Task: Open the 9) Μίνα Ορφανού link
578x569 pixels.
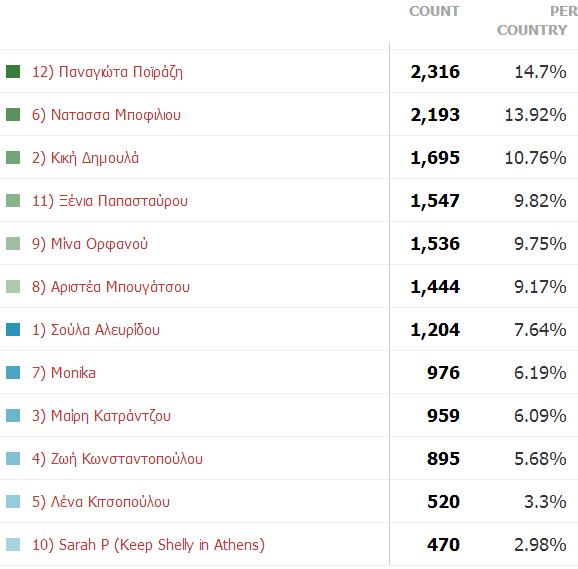Action: [x=90, y=244]
